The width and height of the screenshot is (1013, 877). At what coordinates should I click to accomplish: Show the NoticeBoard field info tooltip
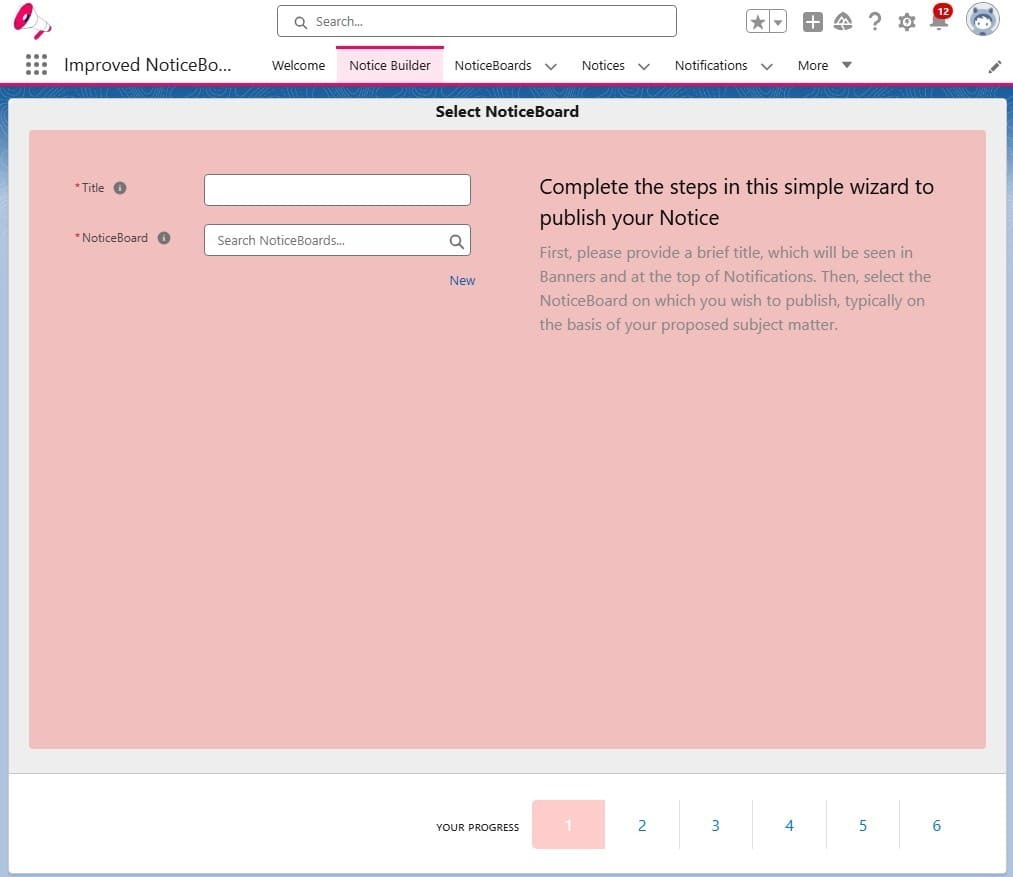click(164, 238)
